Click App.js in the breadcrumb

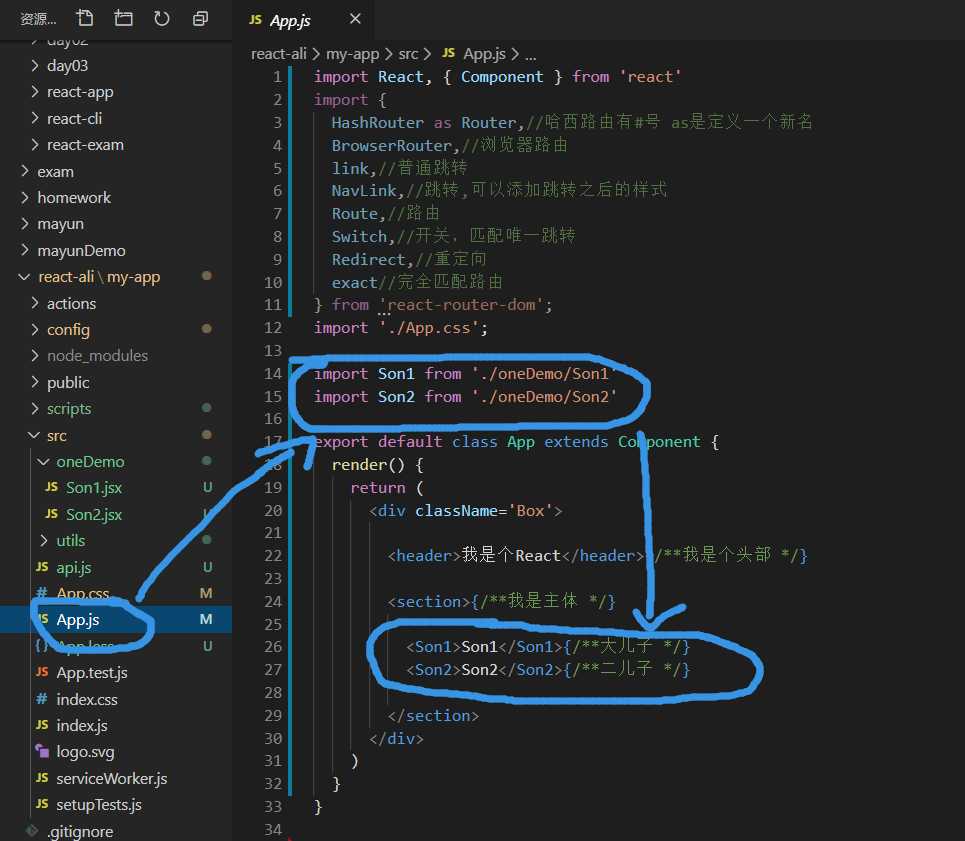coord(484,54)
